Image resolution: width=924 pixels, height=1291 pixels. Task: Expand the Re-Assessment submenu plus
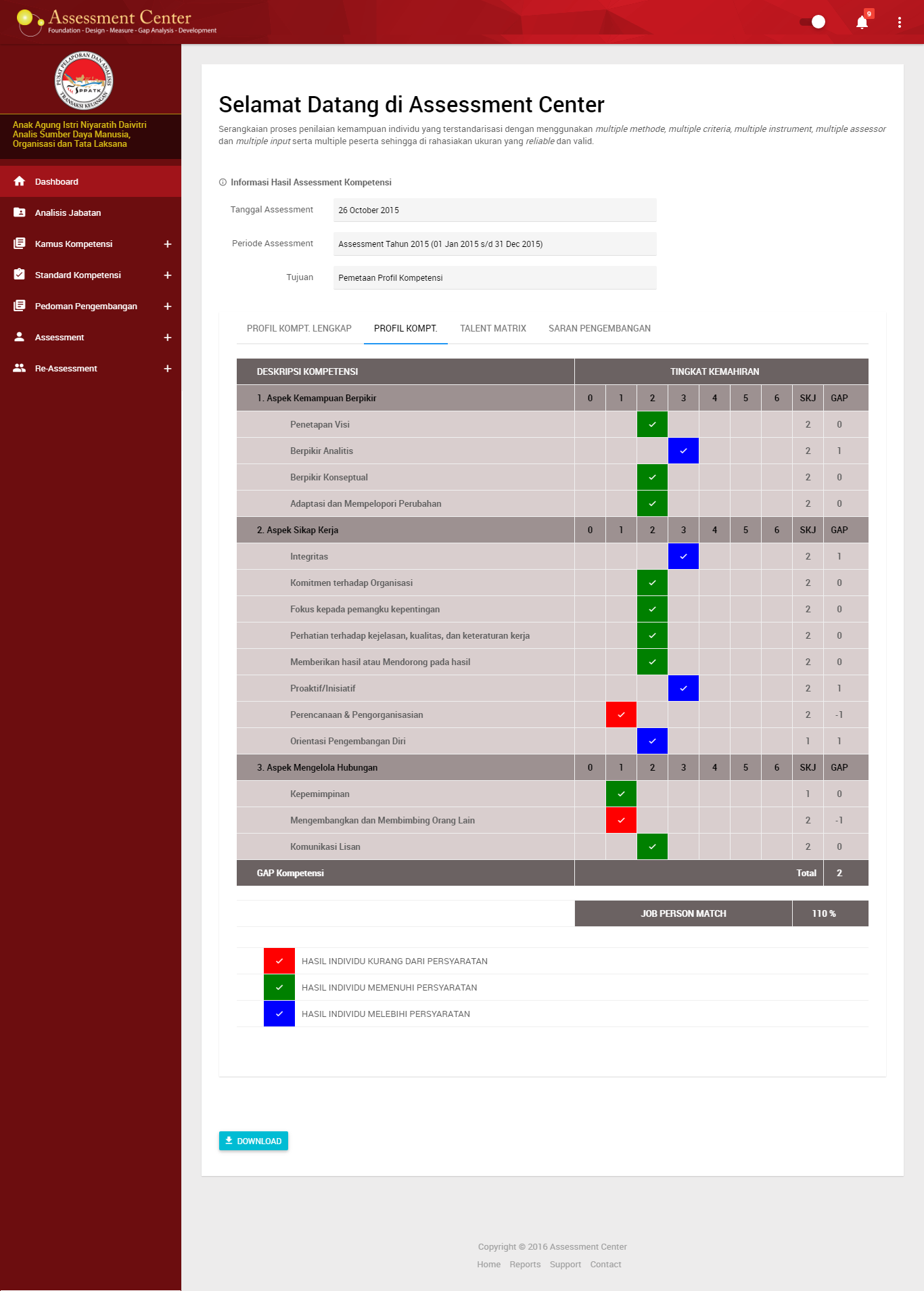coord(167,369)
